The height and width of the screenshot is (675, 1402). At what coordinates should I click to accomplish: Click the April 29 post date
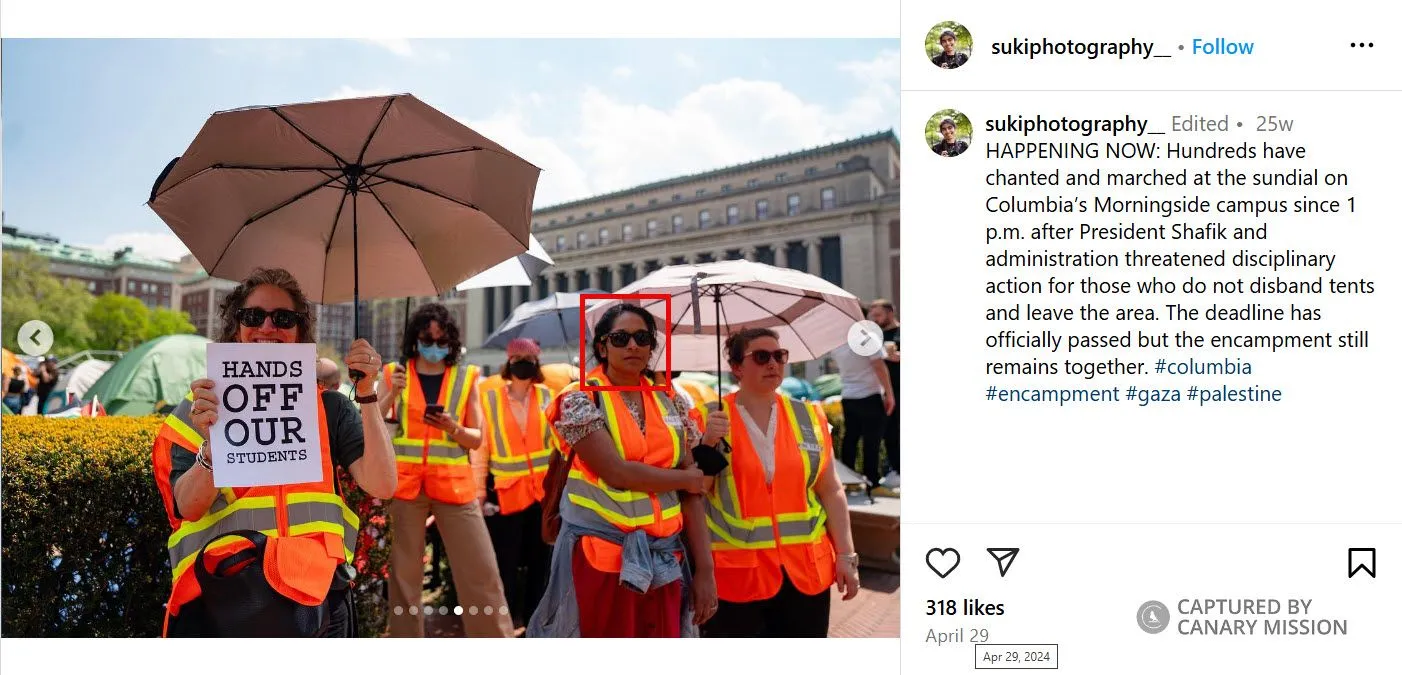(x=957, y=636)
